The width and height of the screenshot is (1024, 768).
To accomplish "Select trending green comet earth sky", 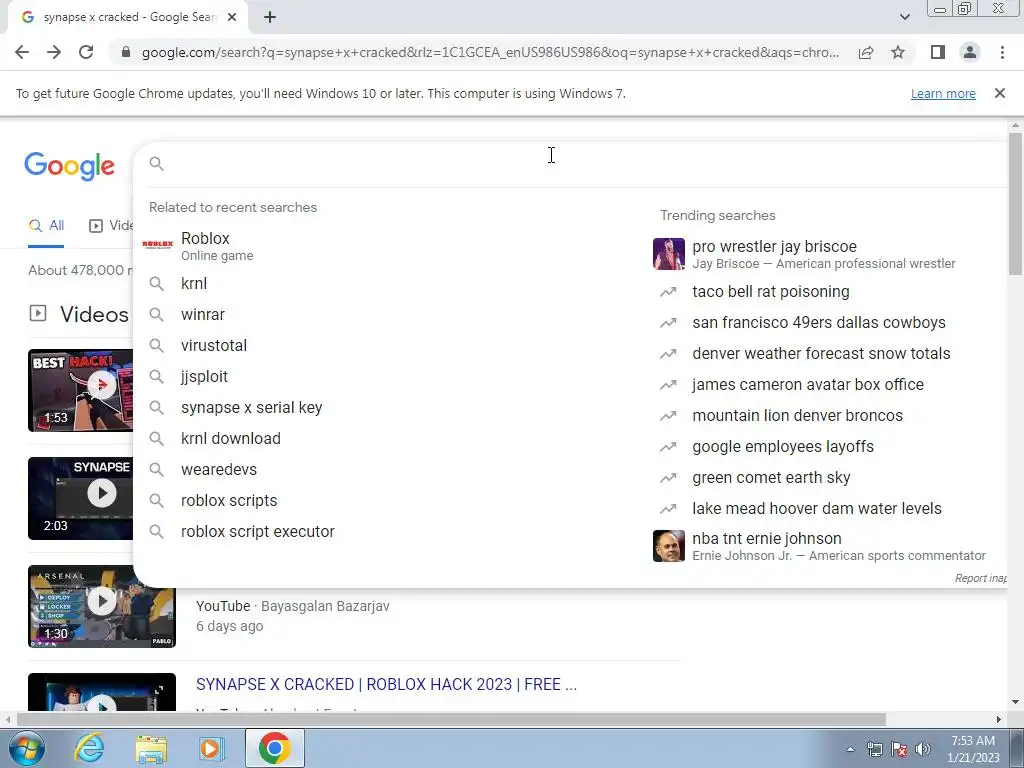I will coord(826,478).
